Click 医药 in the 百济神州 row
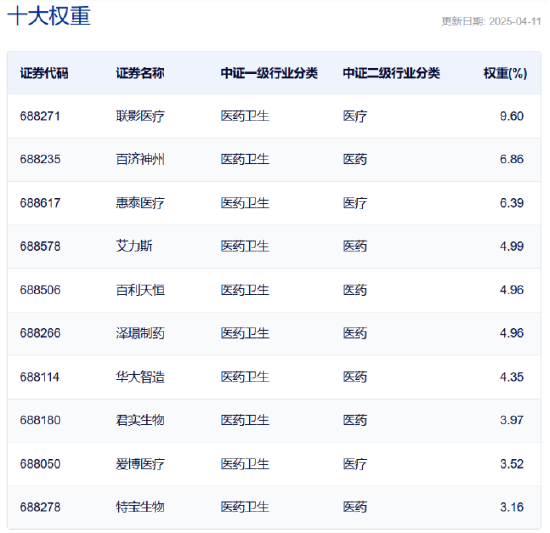Image resolution: width=550 pixels, height=533 pixels. pos(355,159)
